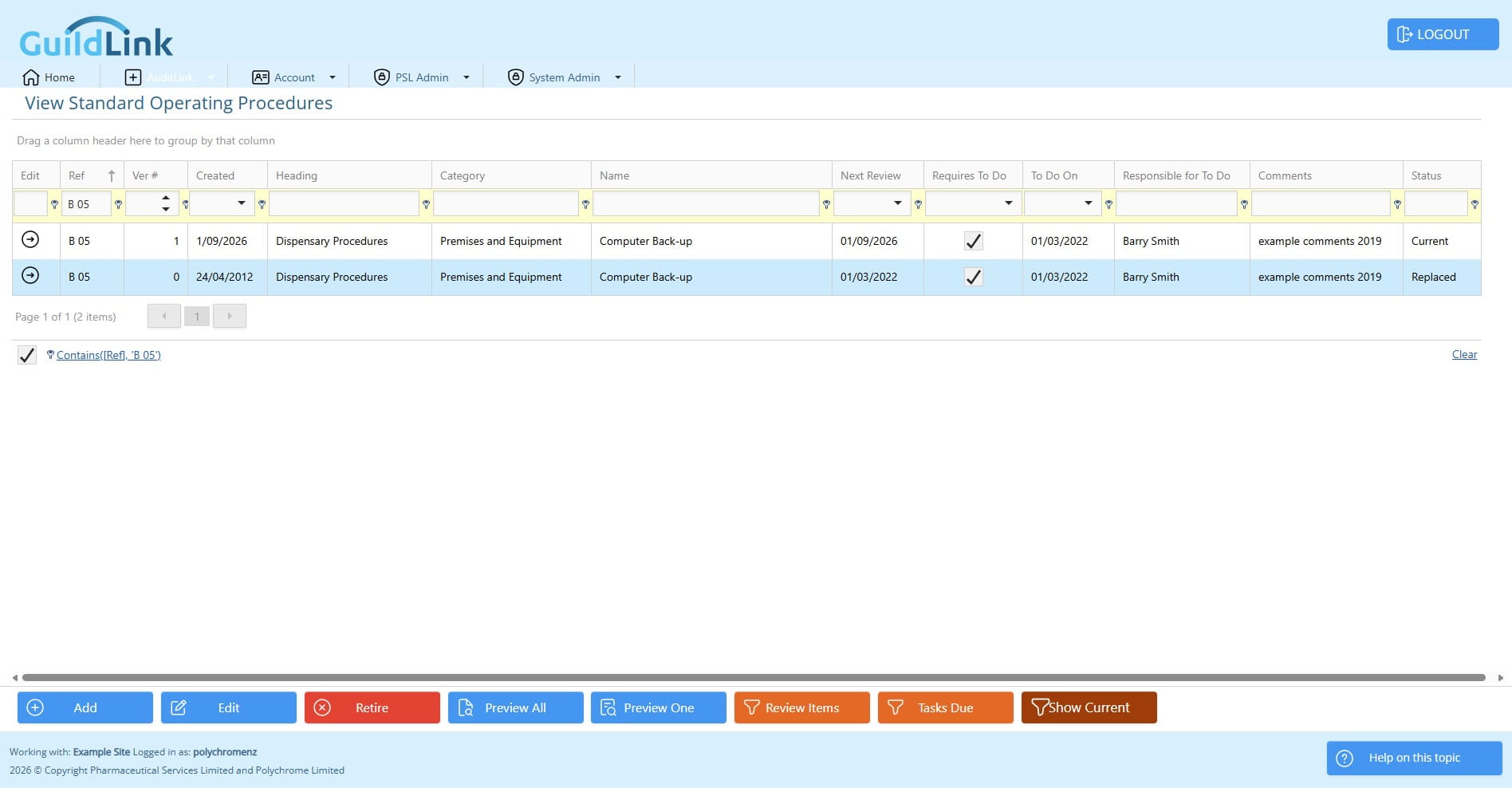
Task: Click the Responsible for To Do filter funnel icon
Action: tap(1244, 205)
